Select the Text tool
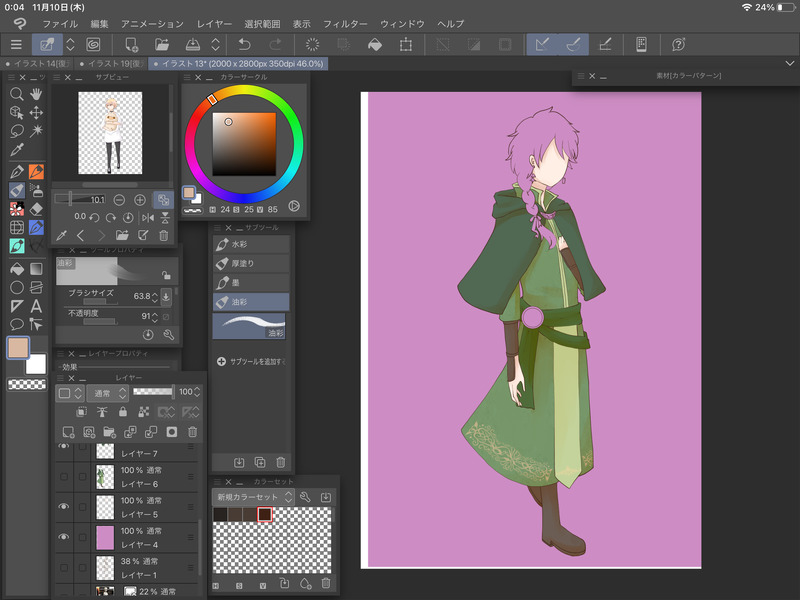 [36, 306]
